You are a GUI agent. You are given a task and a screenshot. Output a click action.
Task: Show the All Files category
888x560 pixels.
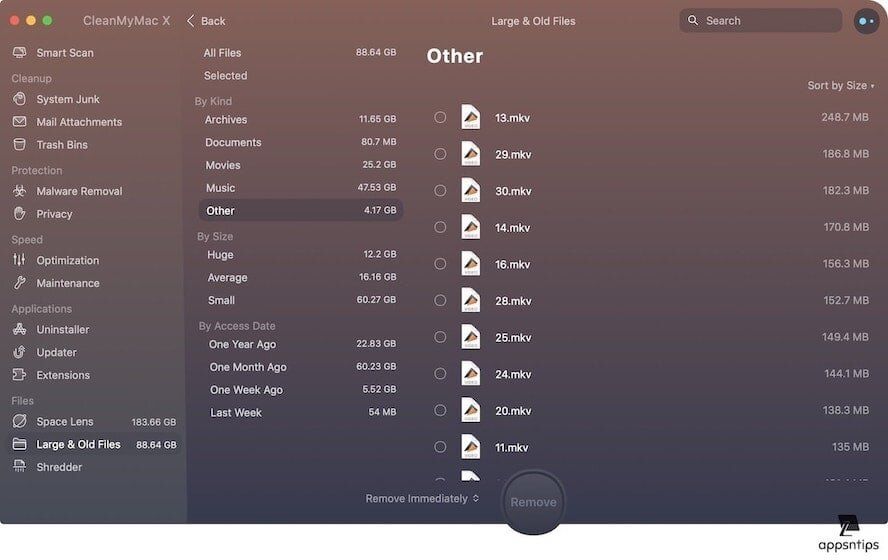pos(300,53)
